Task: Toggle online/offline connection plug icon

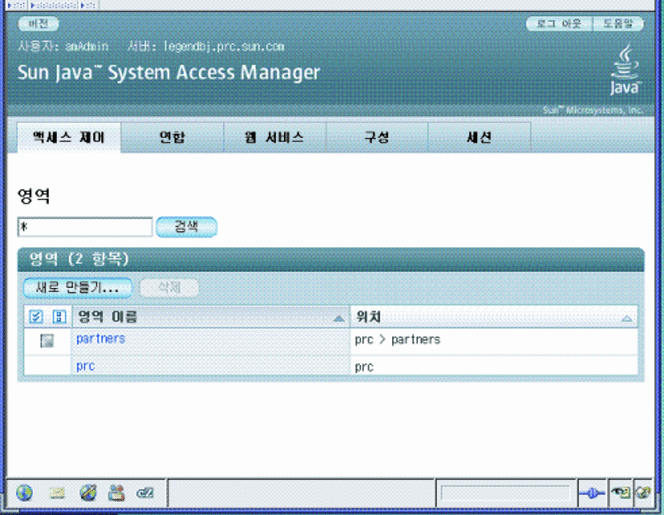Action: click(592, 493)
